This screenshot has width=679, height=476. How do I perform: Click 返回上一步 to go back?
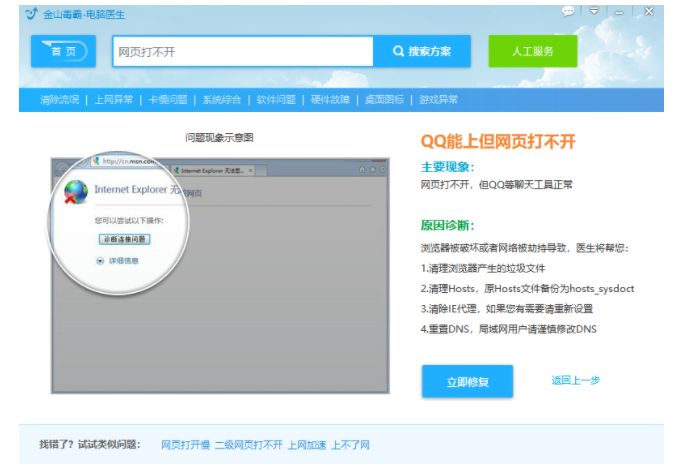[576, 381]
